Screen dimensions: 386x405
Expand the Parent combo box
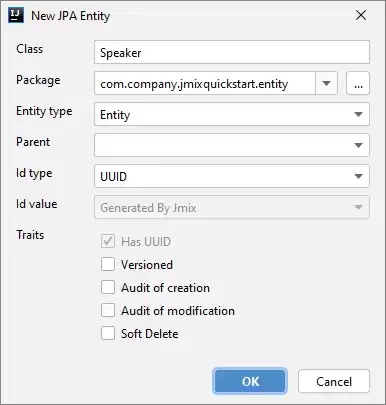[232, 145]
